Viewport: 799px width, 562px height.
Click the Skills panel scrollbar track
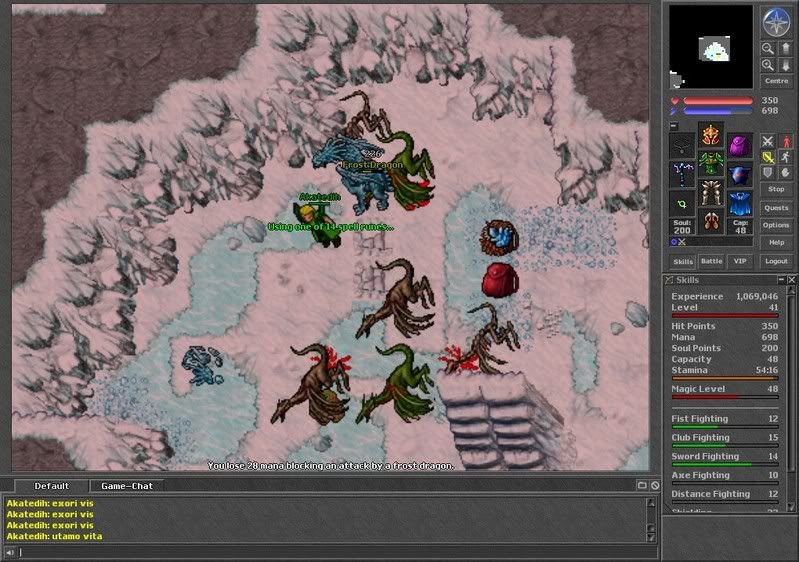click(x=791, y=398)
